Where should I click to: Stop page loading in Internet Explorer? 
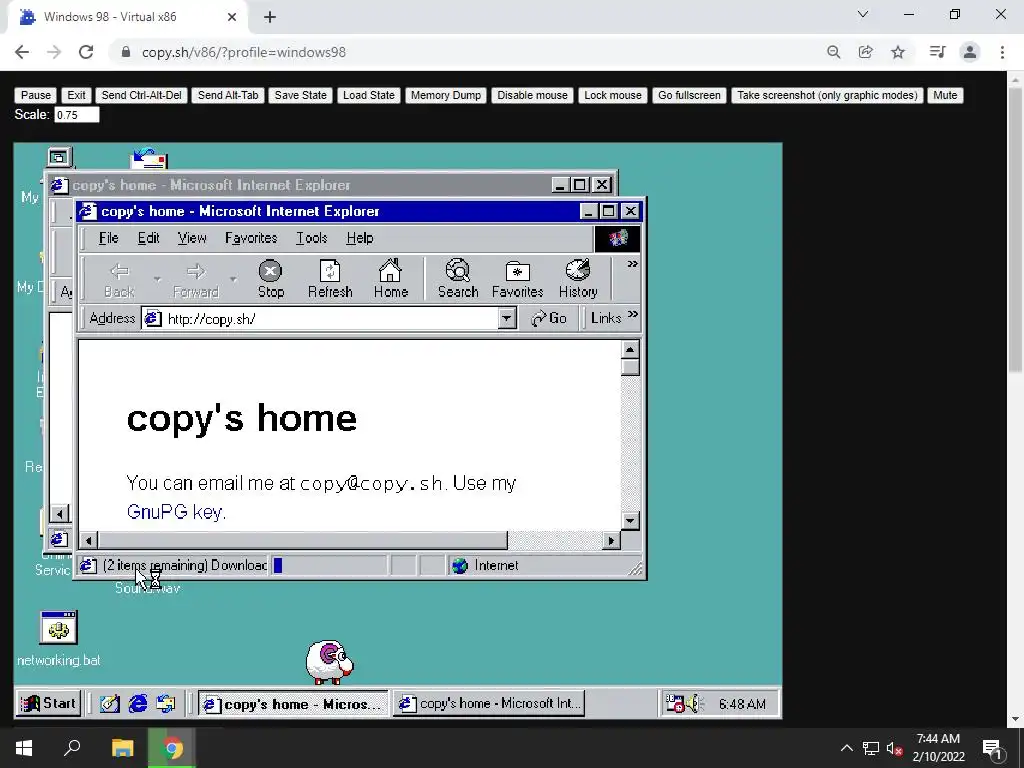[x=270, y=280]
